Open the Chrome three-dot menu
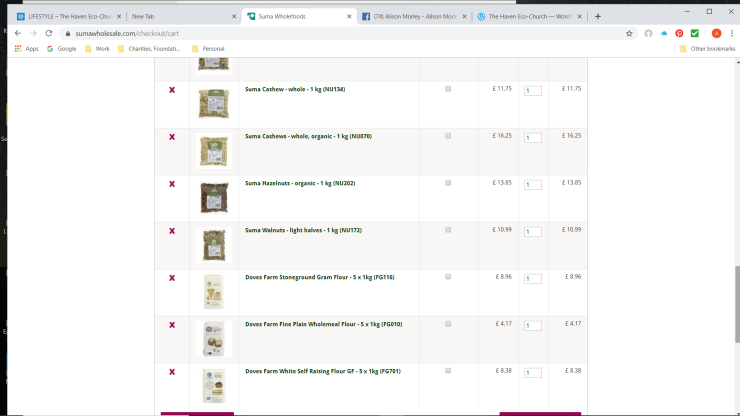 [x=730, y=33]
